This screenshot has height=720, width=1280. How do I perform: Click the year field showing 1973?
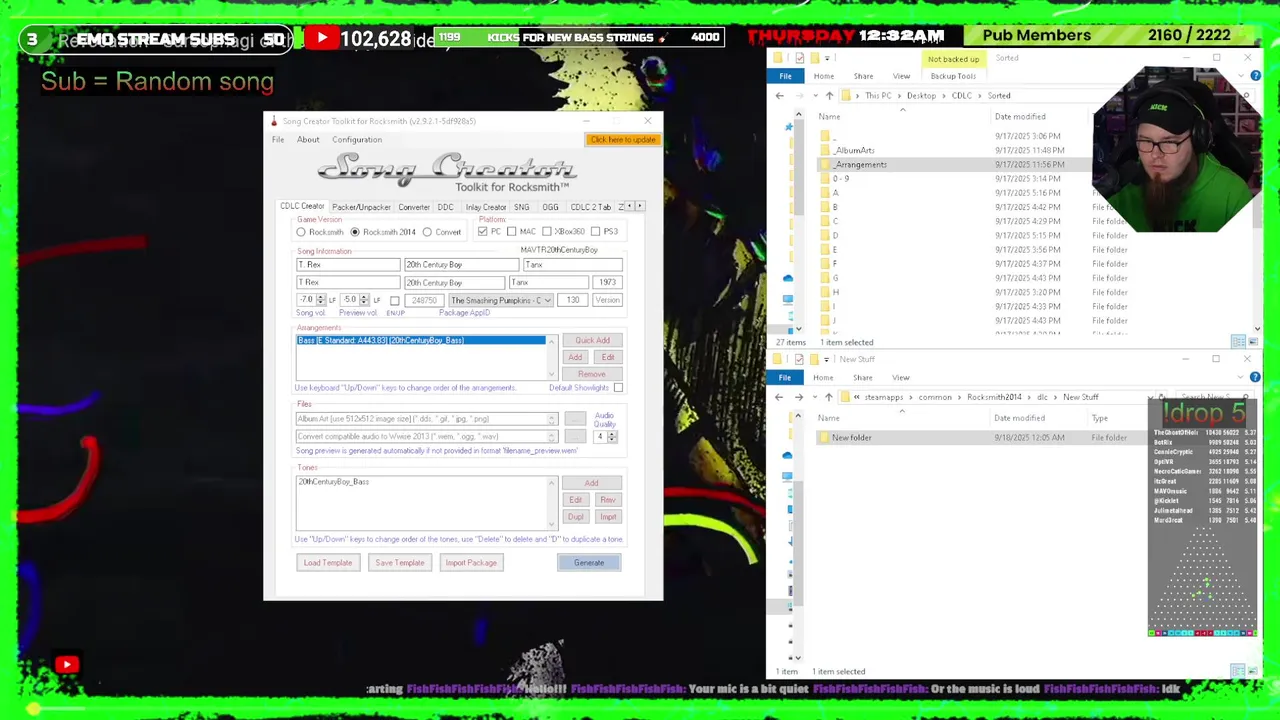click(607, 283)
